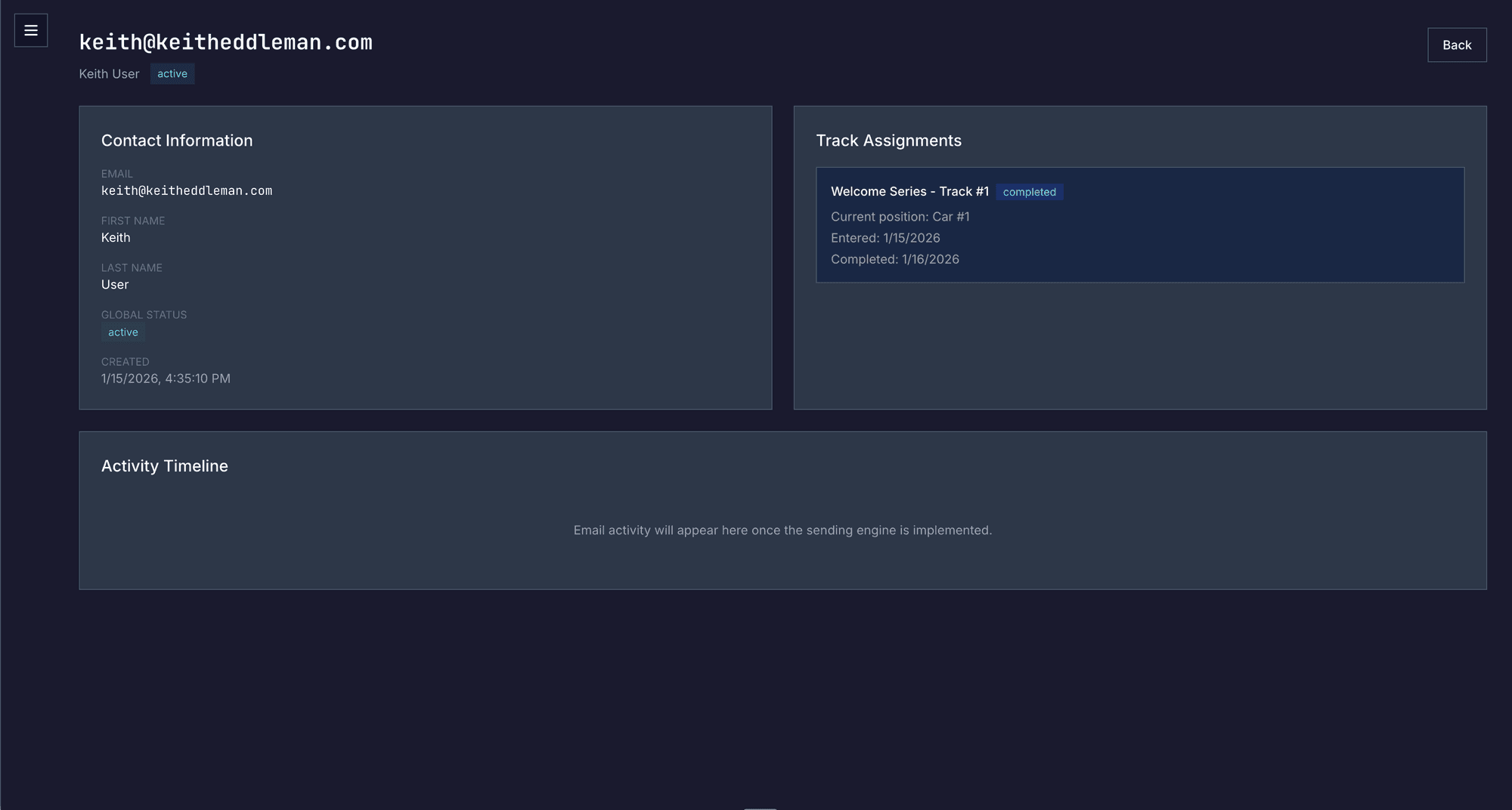Select the email value in Contact Information
The width and height of the screenshot is (1512, 810).
(x=187, y=191)
